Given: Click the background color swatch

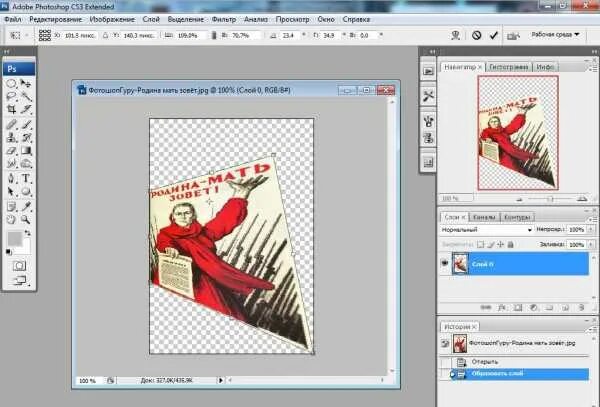Looking at the screenshot, I should coord(25,247).
